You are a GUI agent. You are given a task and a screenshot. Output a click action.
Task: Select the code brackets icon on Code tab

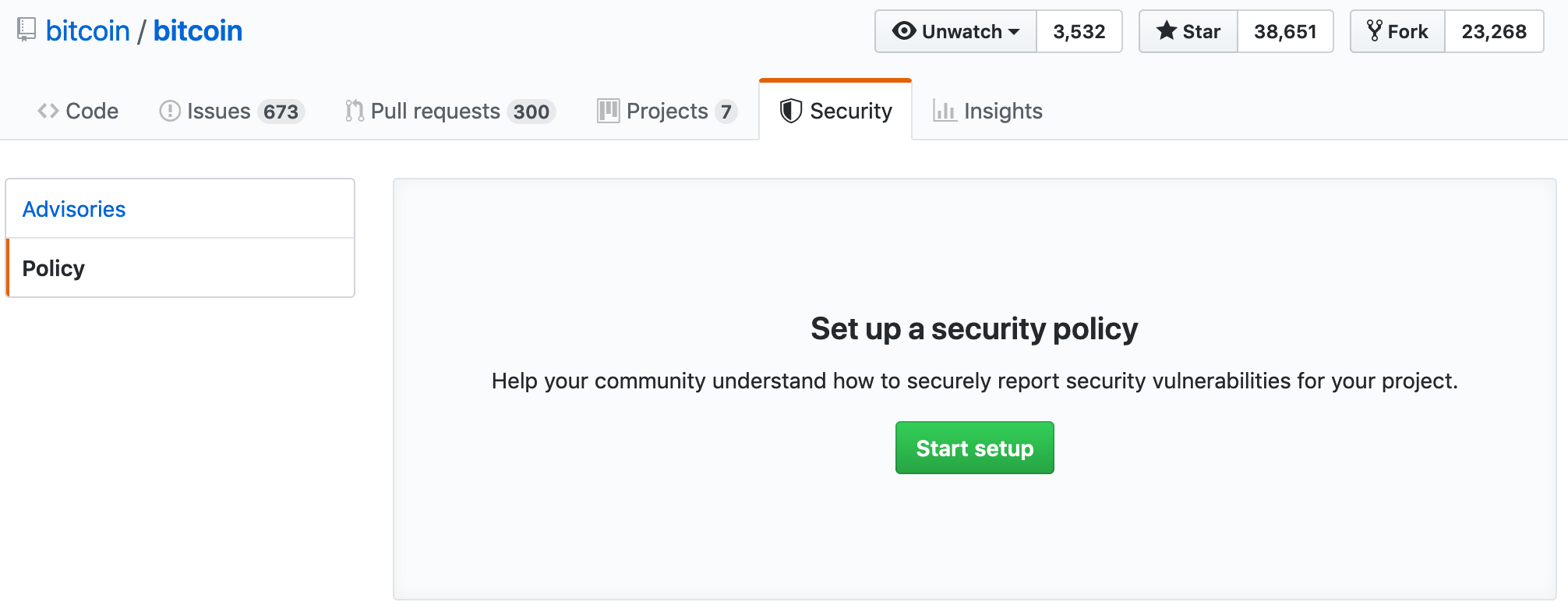click(x=48, y=111)
